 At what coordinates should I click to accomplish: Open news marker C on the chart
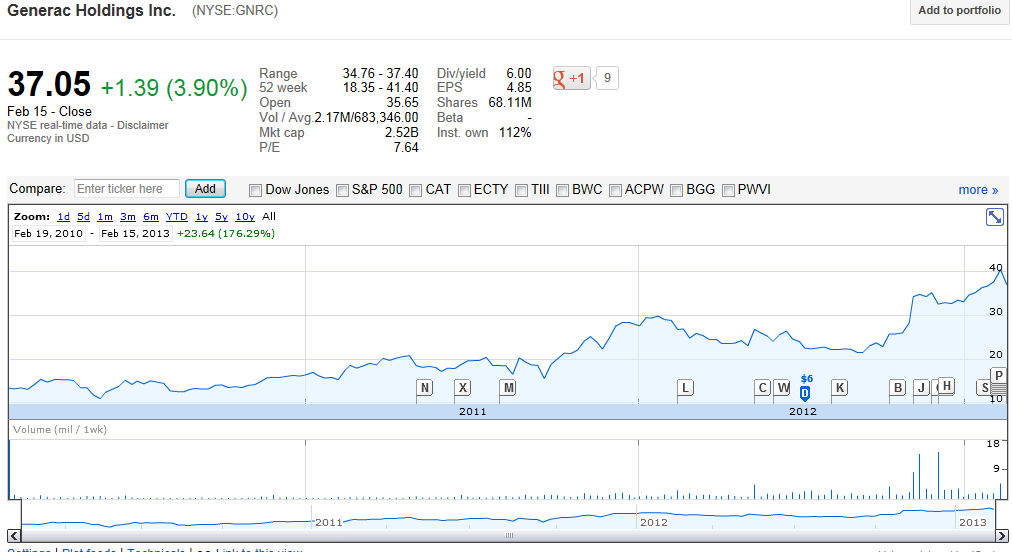click(762, 388)
